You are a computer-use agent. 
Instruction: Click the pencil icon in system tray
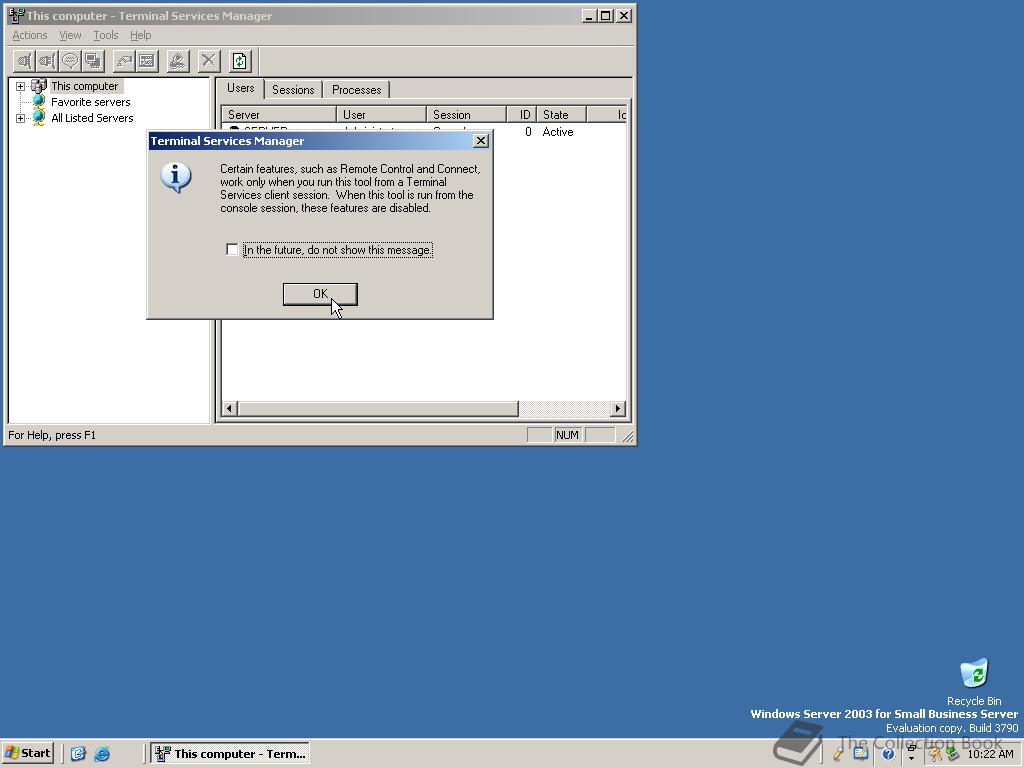tap(838, 754)
